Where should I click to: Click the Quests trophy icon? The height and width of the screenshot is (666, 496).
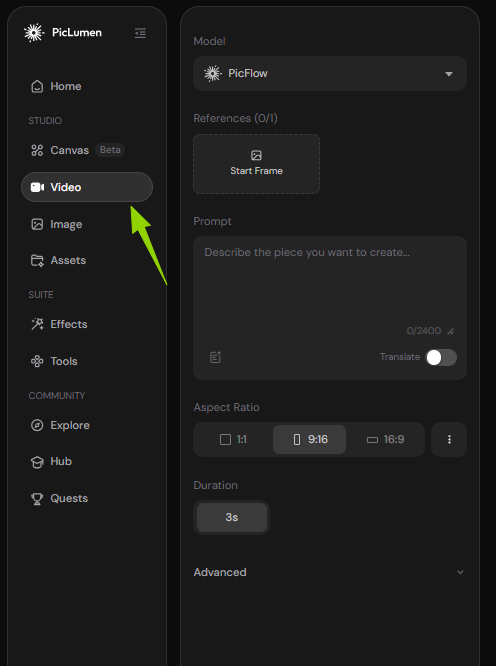tap(37, 499)
